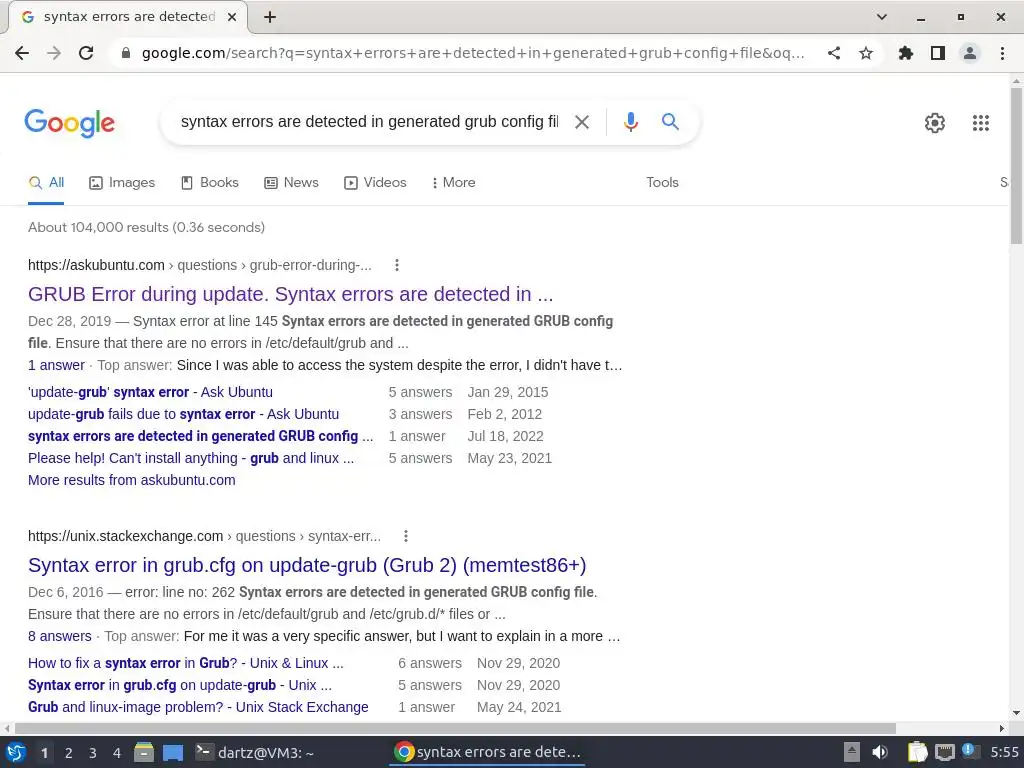Viewport: 1024px width, 768px height.
Task: Switch to the Videos tab
Action: (376, 183)
